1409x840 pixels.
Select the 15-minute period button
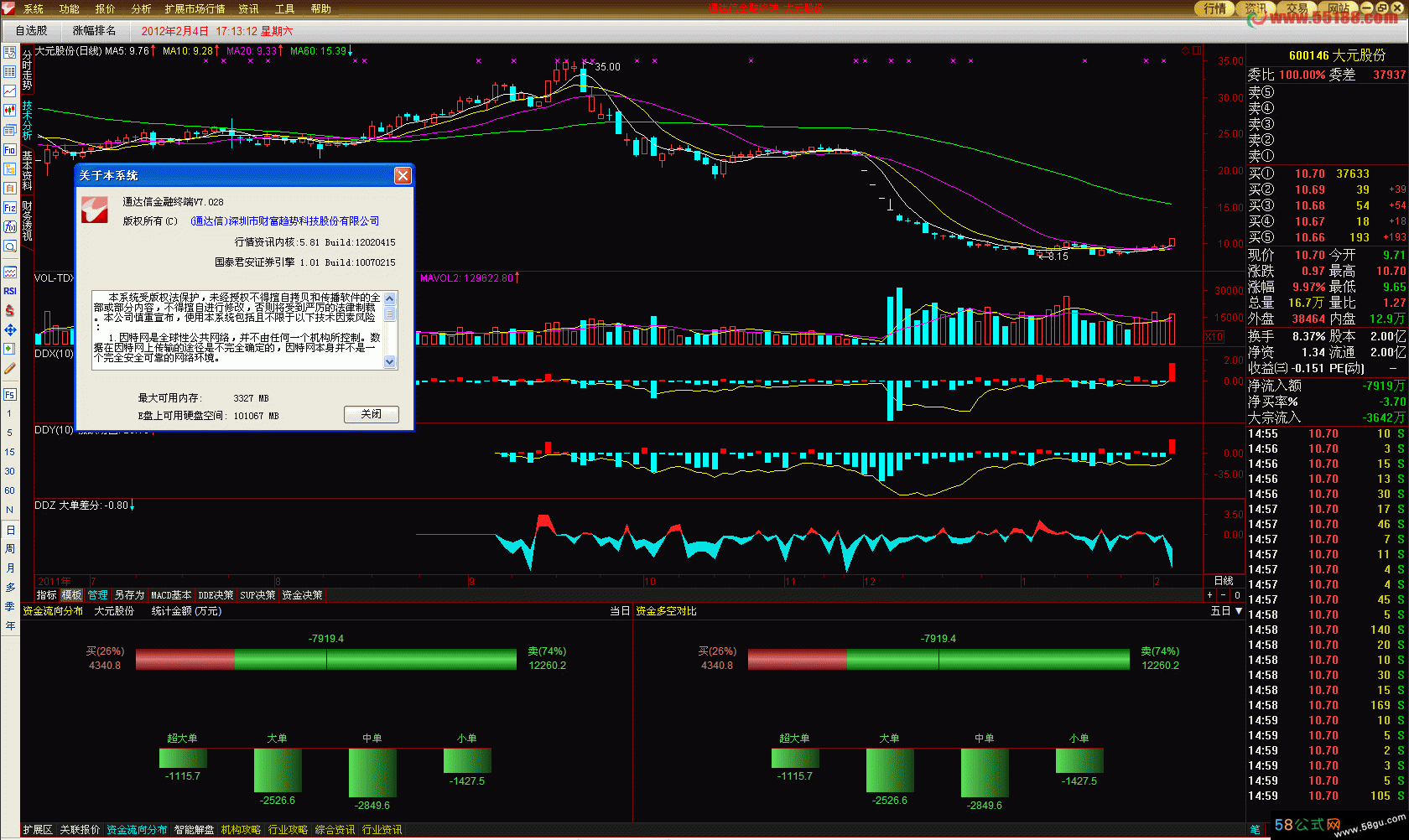tap(10, 452)
